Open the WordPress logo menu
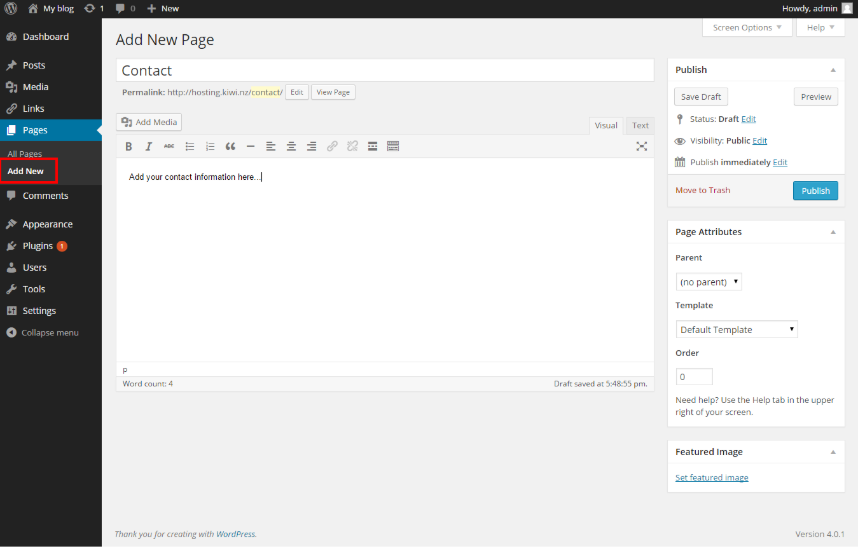 (11, 8)
